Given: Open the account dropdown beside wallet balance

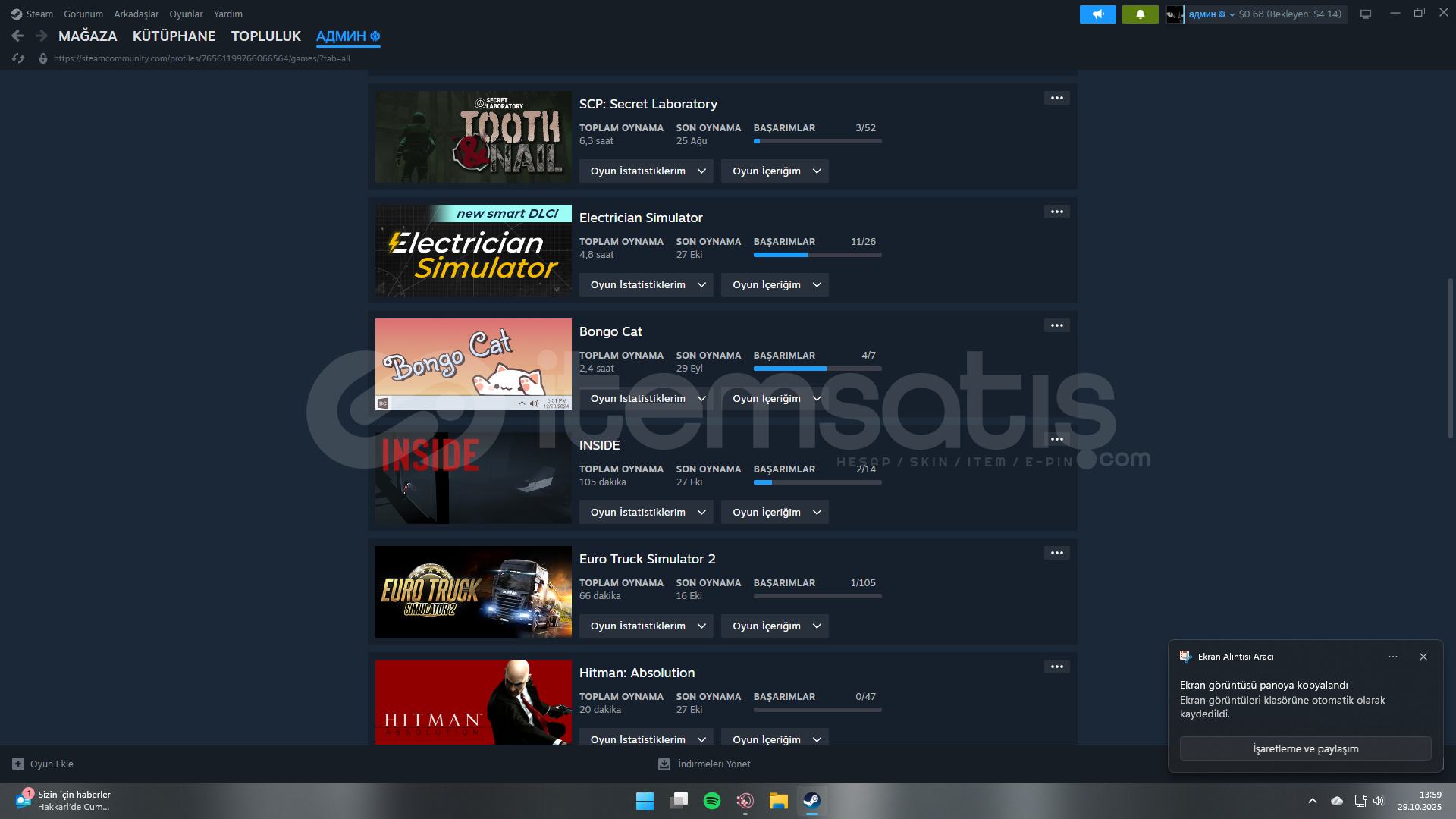Looking at the screenshot, I should pyautogui.click(x=1232, y=14).
